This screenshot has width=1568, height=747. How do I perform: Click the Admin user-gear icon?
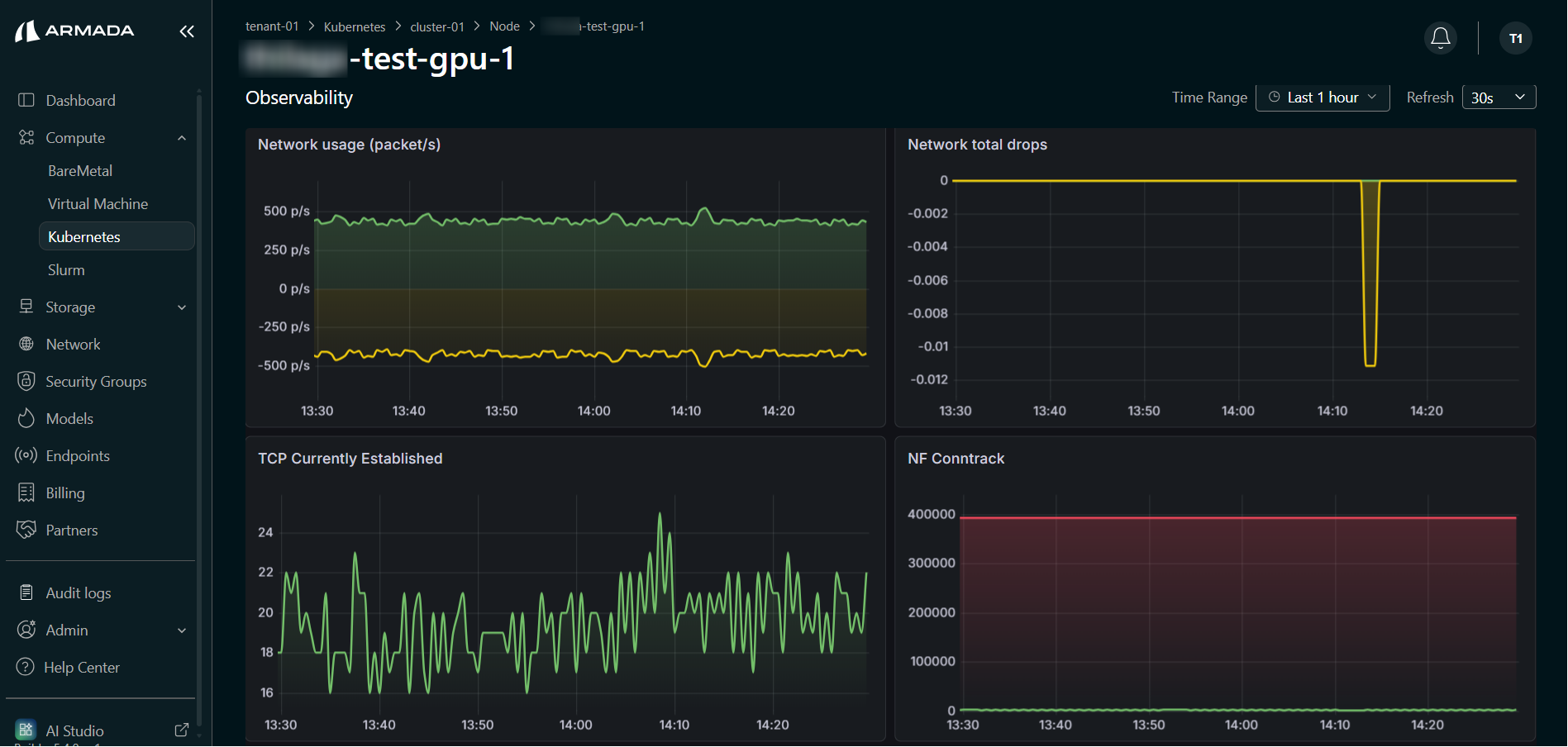26,630
